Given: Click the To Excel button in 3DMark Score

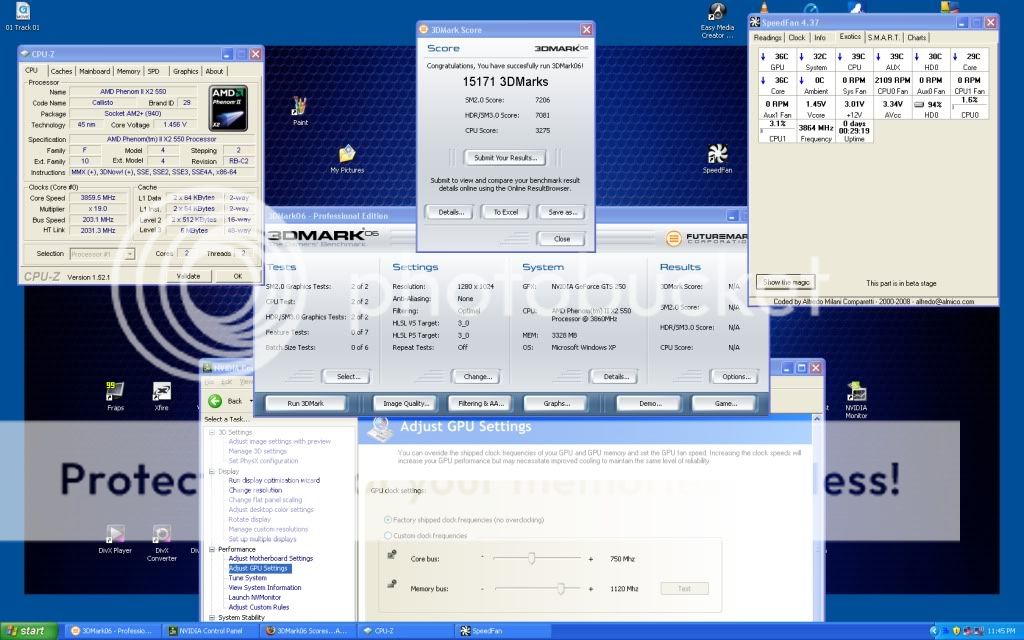Looking at the screenshot, I should [x=505, y=212].
